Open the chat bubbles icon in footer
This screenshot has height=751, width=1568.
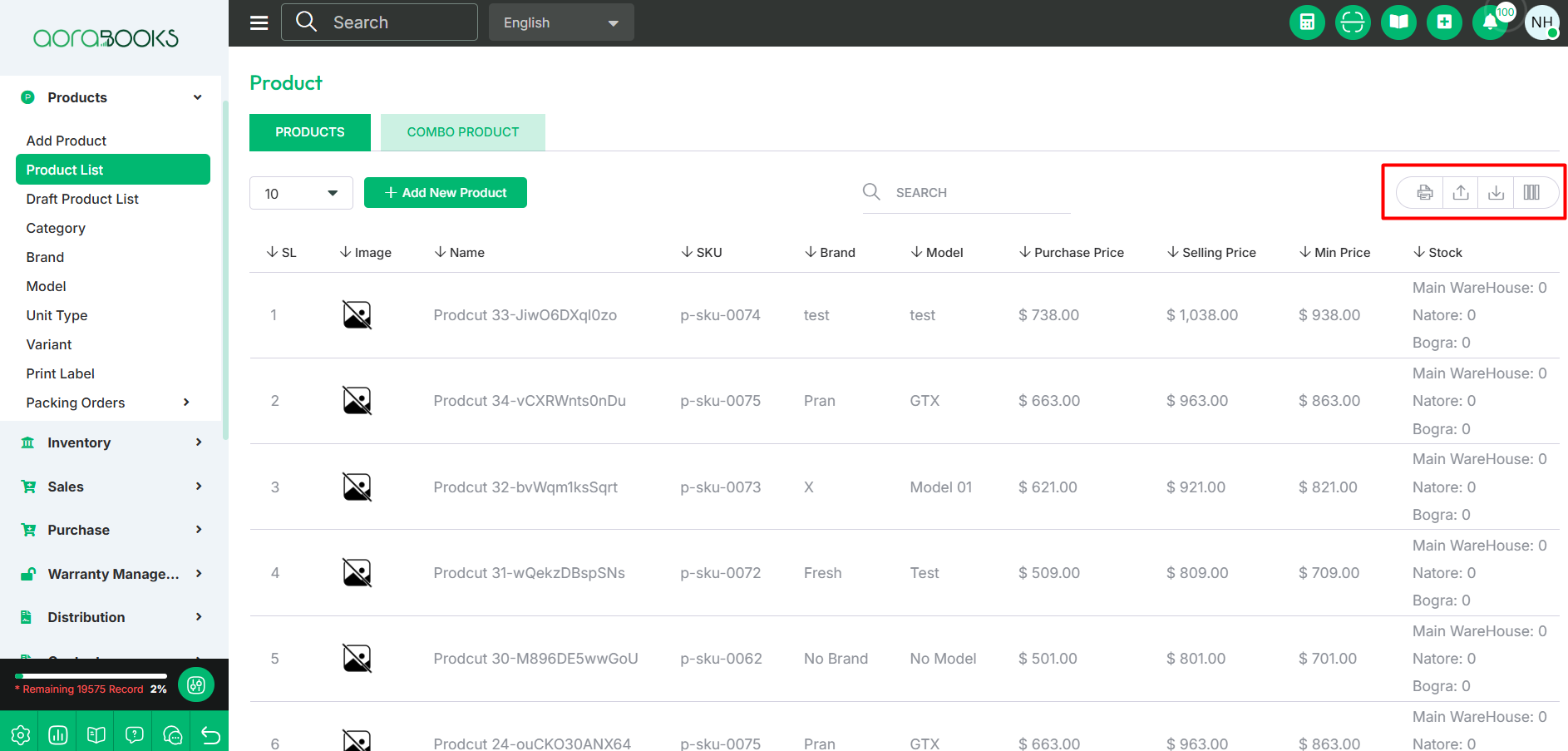click(x=173, y=734)
